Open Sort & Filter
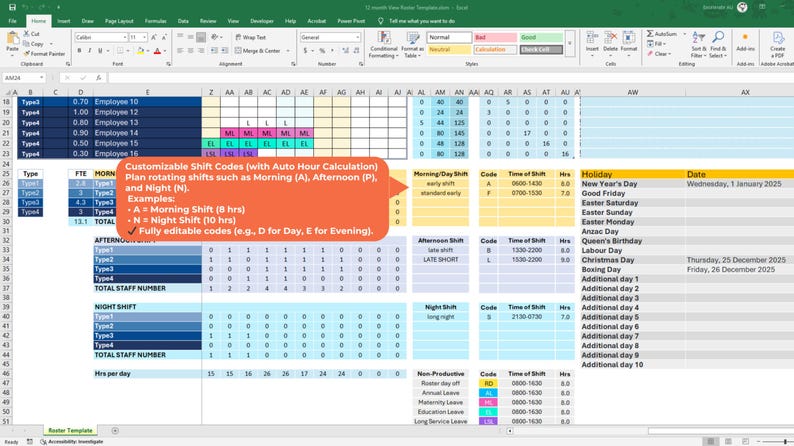 (698, 45)
